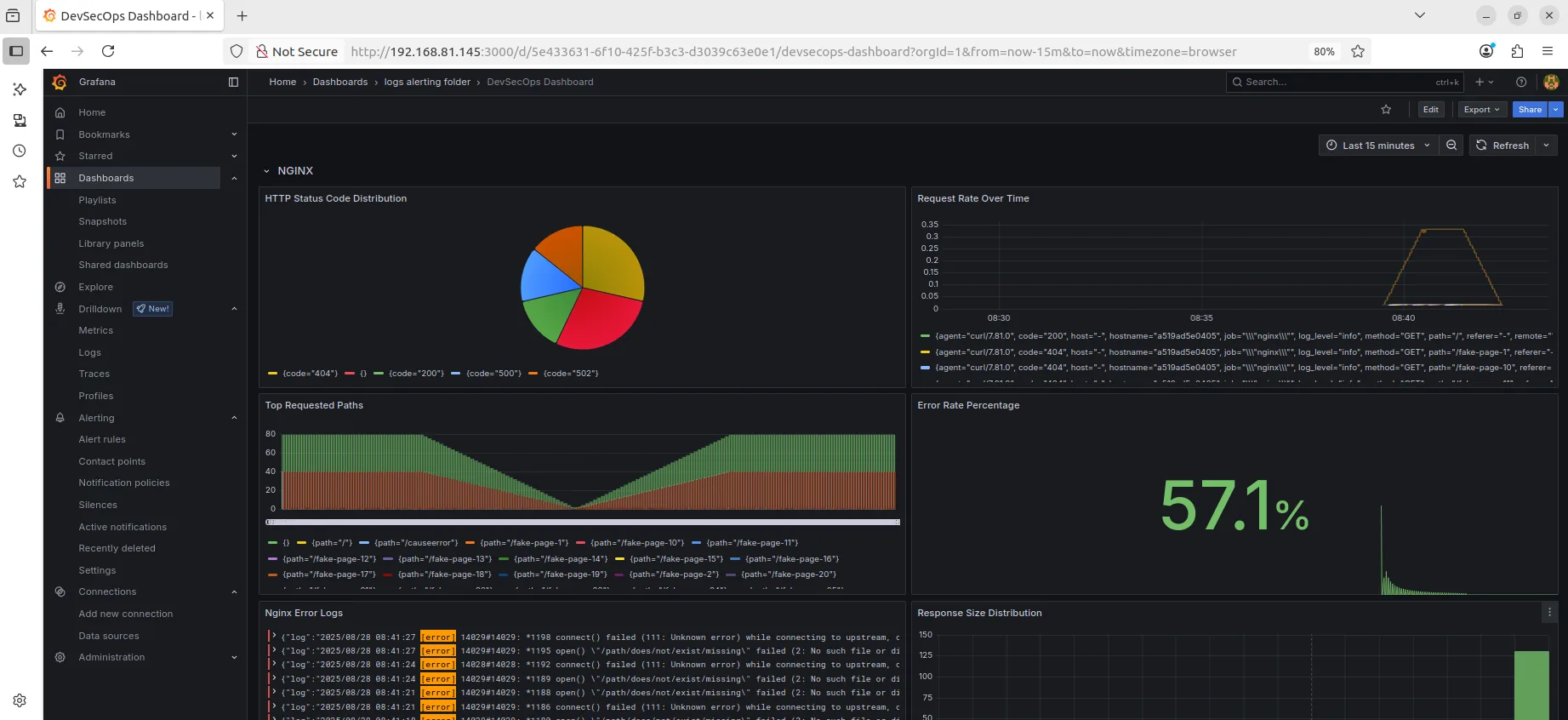1568x720 pixels.
Task: Open Response Size Distribution panel menu
Action: pos(1549,612)
